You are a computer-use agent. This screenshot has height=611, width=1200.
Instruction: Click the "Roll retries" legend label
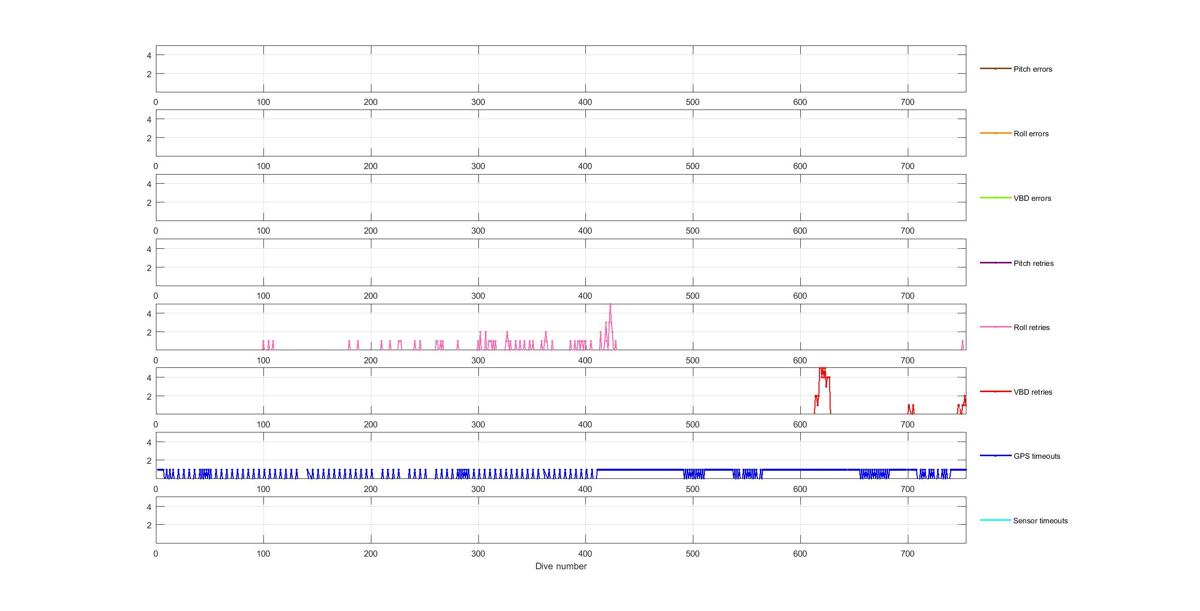1031,327
